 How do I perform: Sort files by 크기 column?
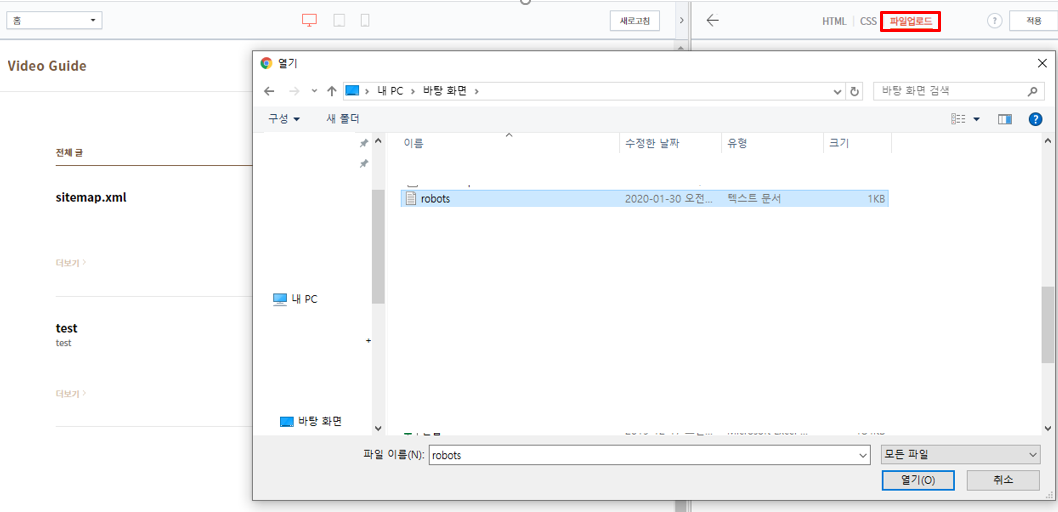pos(839,143)
